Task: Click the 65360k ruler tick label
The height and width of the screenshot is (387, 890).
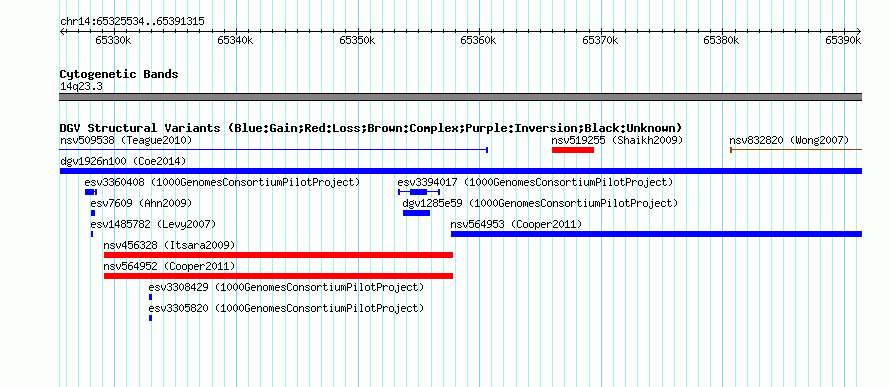Action: point(478,40)
